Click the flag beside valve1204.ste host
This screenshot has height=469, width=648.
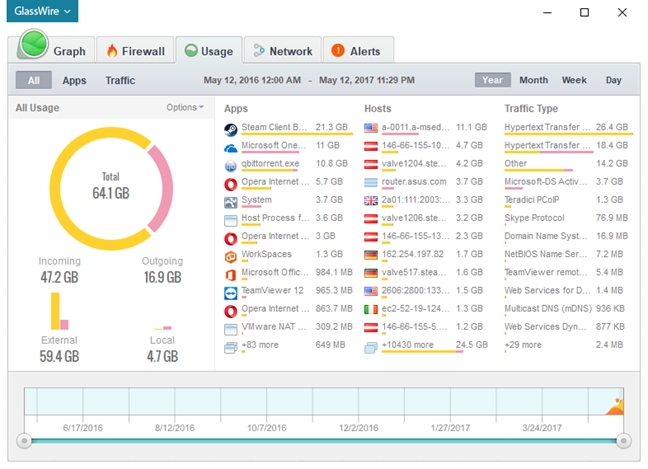pos(371,164)
